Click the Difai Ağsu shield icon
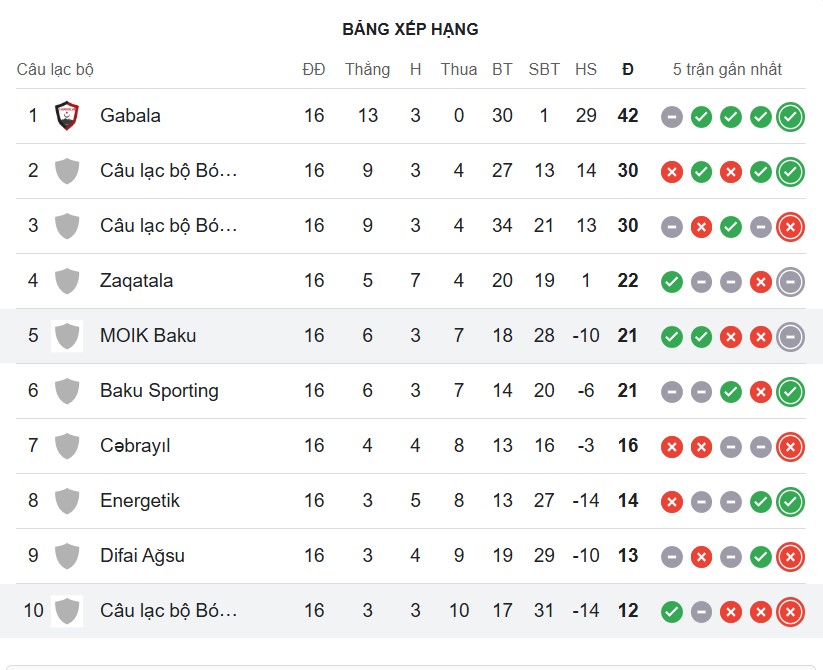The width and height of the screenshot is (823, 670). [67, 556]
